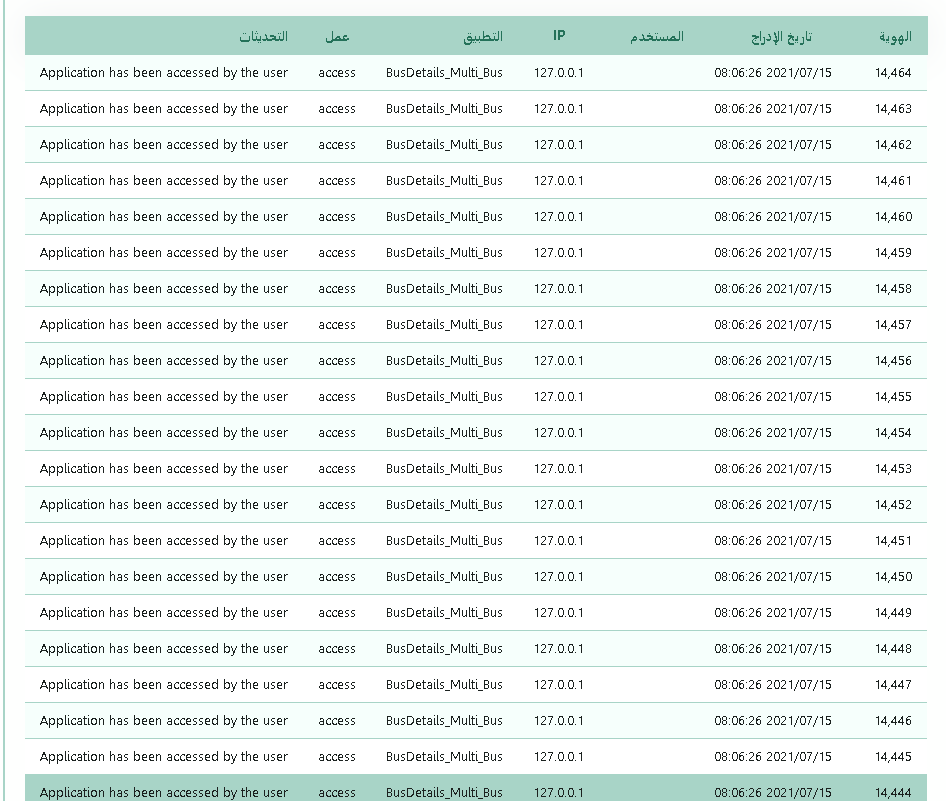Select ID cell 14,456
This screenshot has height=801, width=946.
click(x=894, y=361)
